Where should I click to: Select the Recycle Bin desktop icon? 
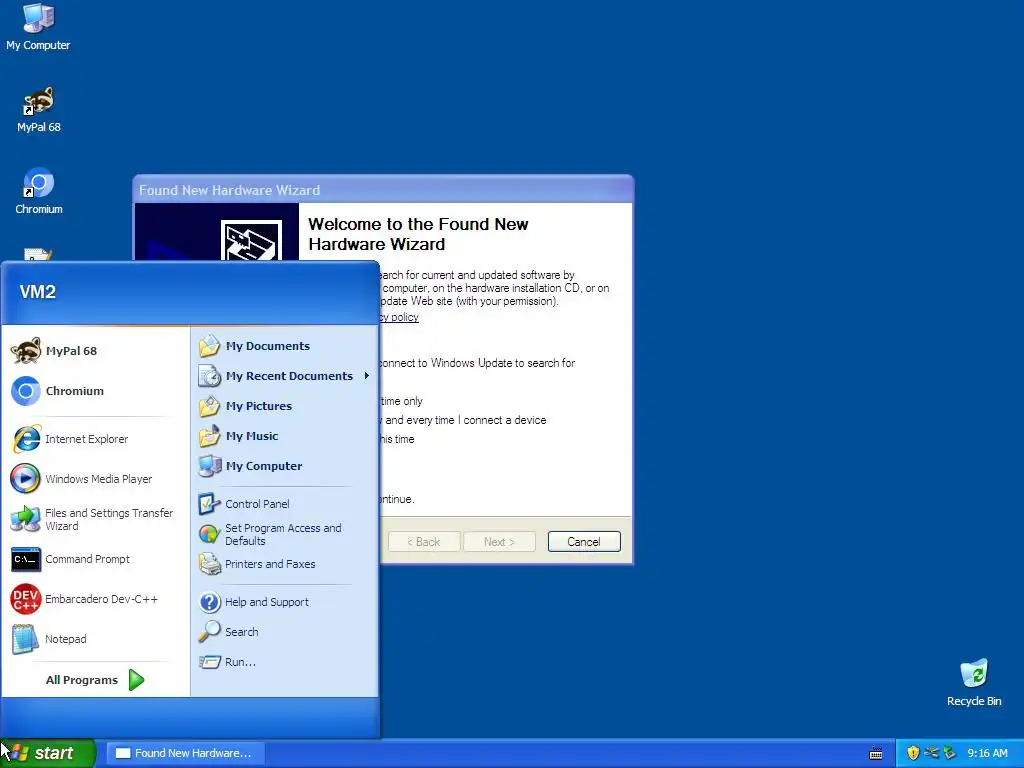974,683
